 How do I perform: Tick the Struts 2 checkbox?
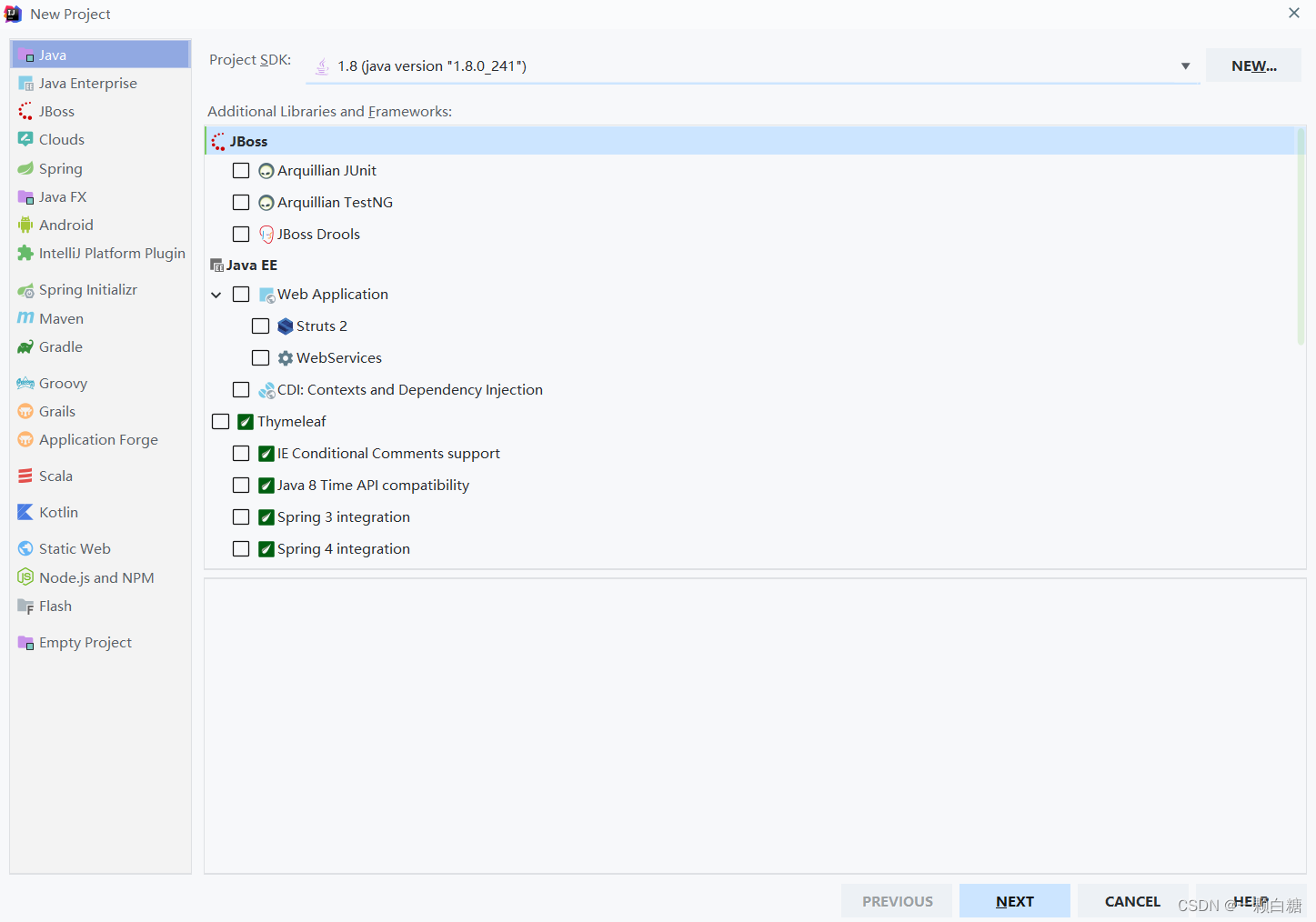pos(260,326)
